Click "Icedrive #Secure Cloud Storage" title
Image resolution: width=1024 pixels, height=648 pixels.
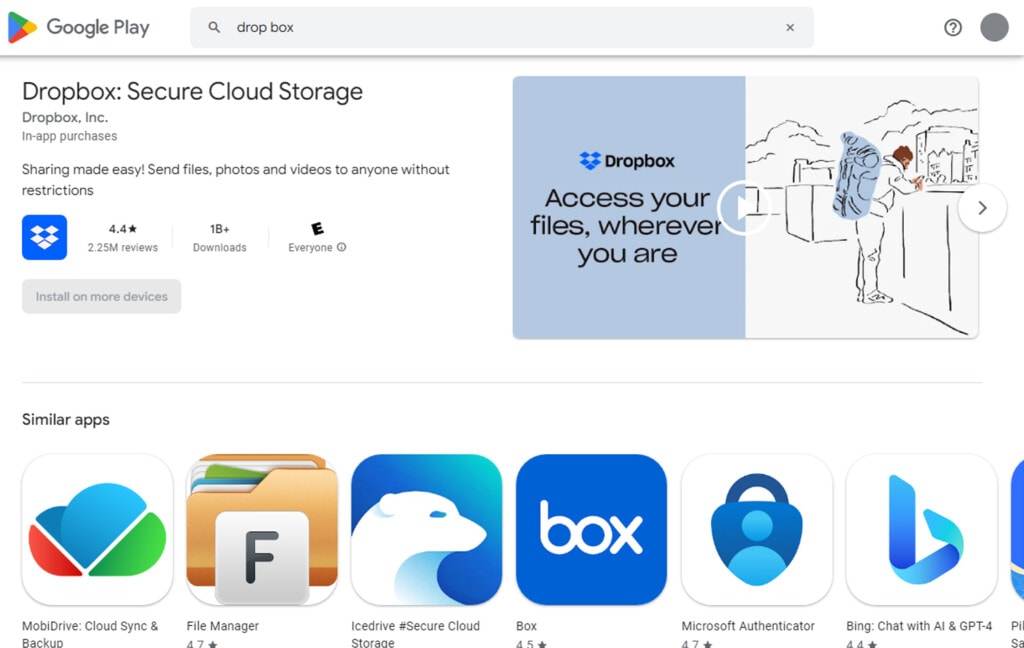(415, 634)
